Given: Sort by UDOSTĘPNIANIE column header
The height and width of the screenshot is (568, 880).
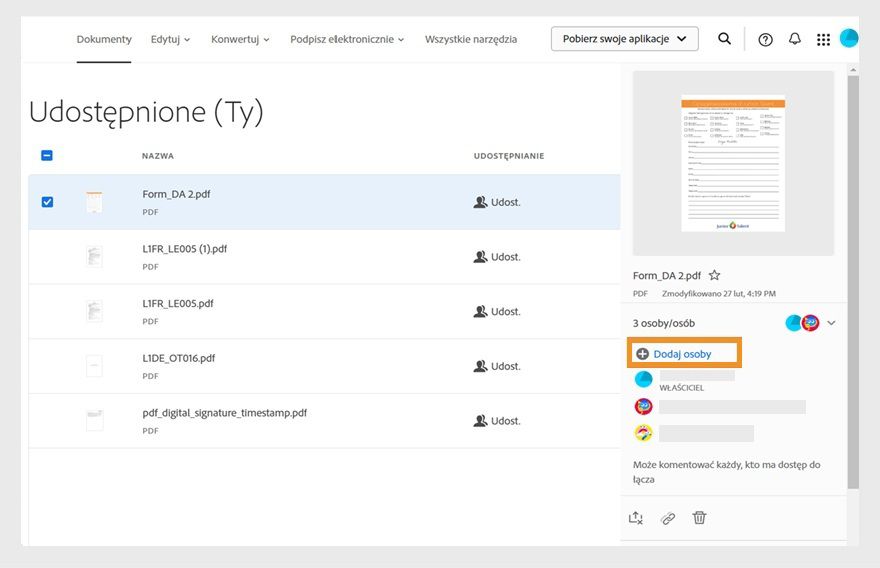Looking at the screenshot, I should (508, 156).
